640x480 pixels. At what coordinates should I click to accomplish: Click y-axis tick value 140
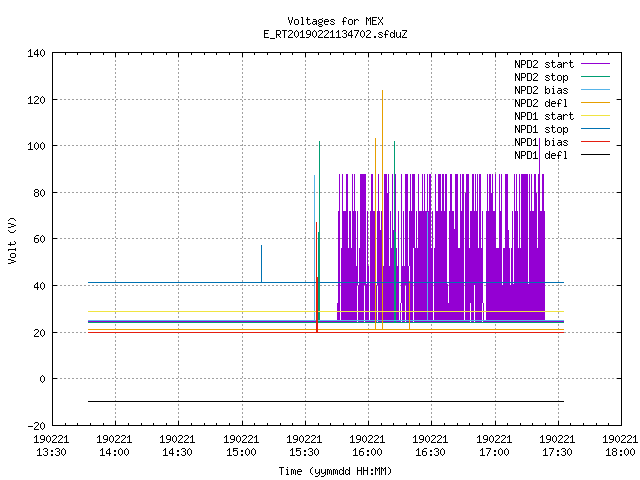[x=36, y=53]
